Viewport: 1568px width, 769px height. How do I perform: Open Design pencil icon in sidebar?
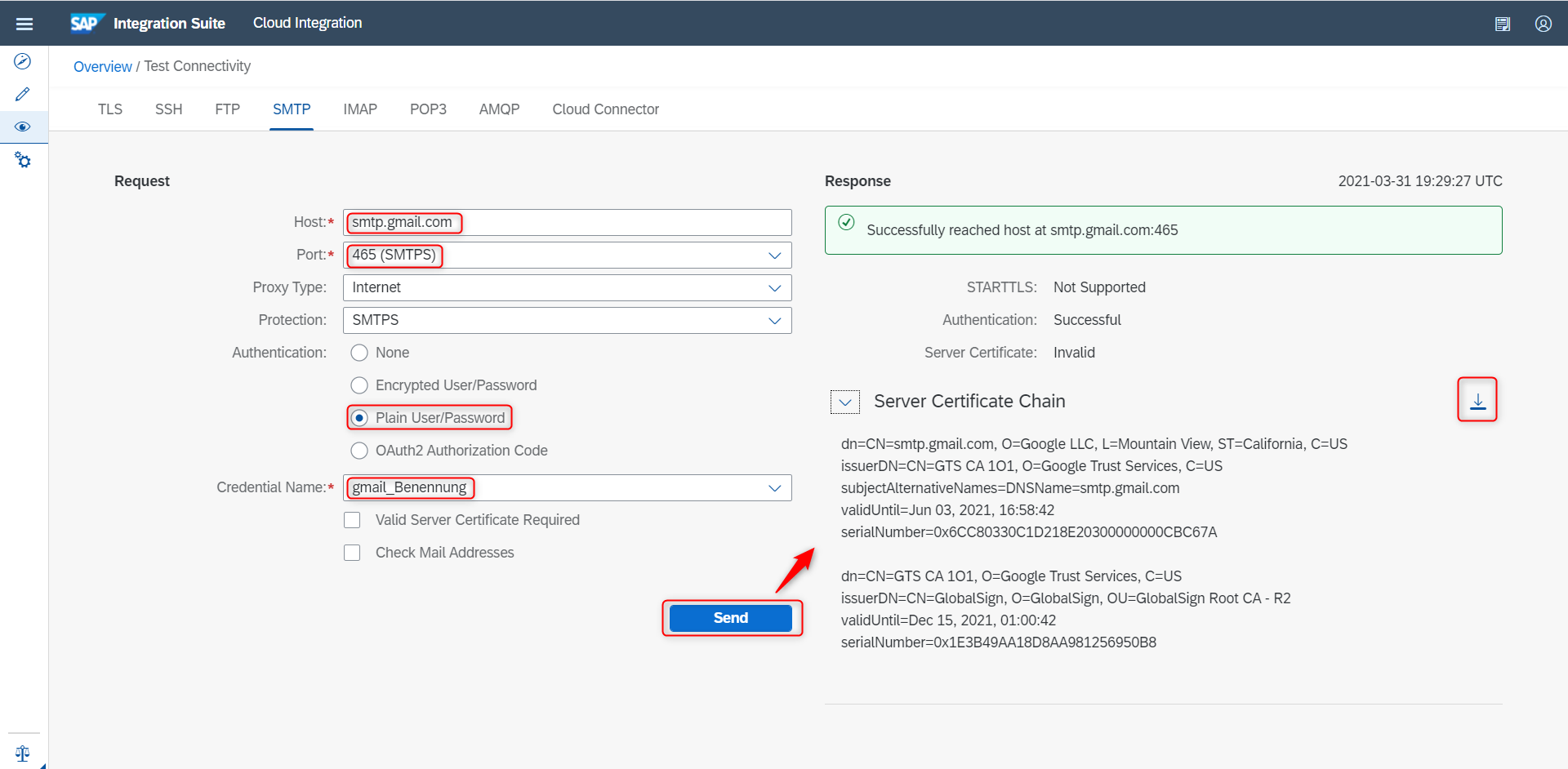pyautogui.click(x=23, y=94)
